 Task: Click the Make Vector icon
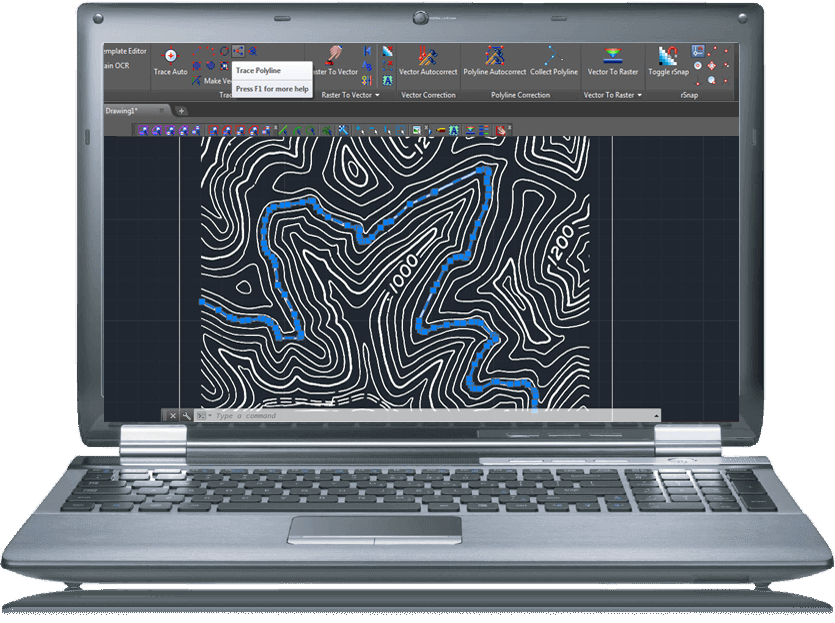pyautogui.click(x=197, y=81)
